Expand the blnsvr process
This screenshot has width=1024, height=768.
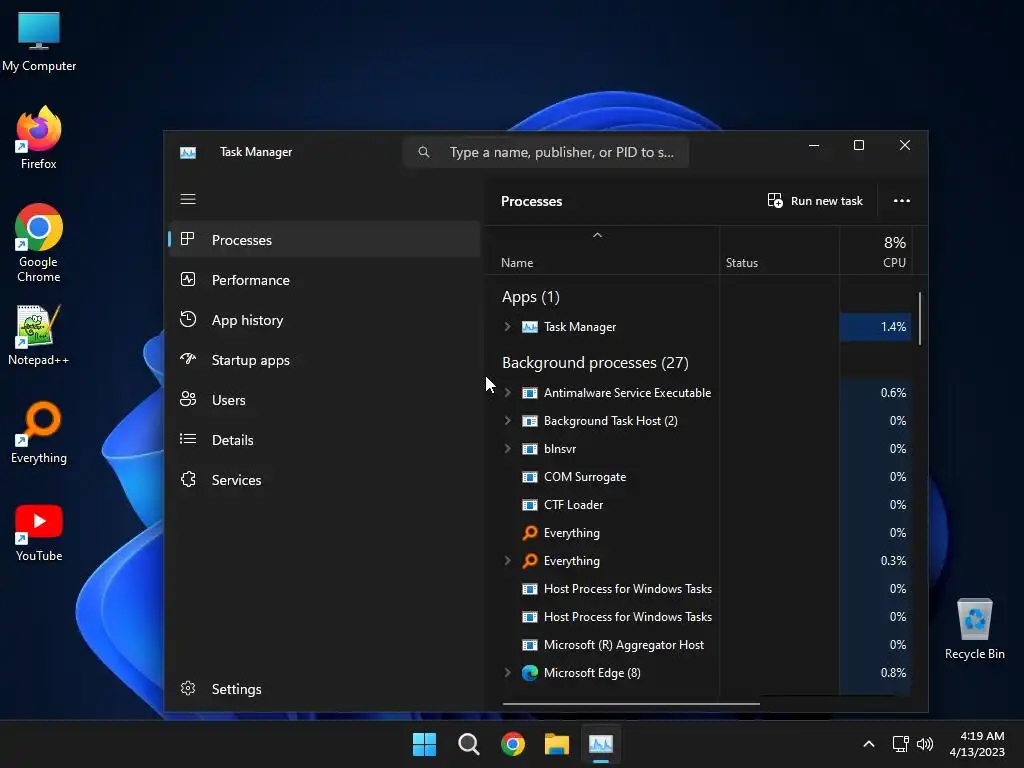click(x=507, y=449)
